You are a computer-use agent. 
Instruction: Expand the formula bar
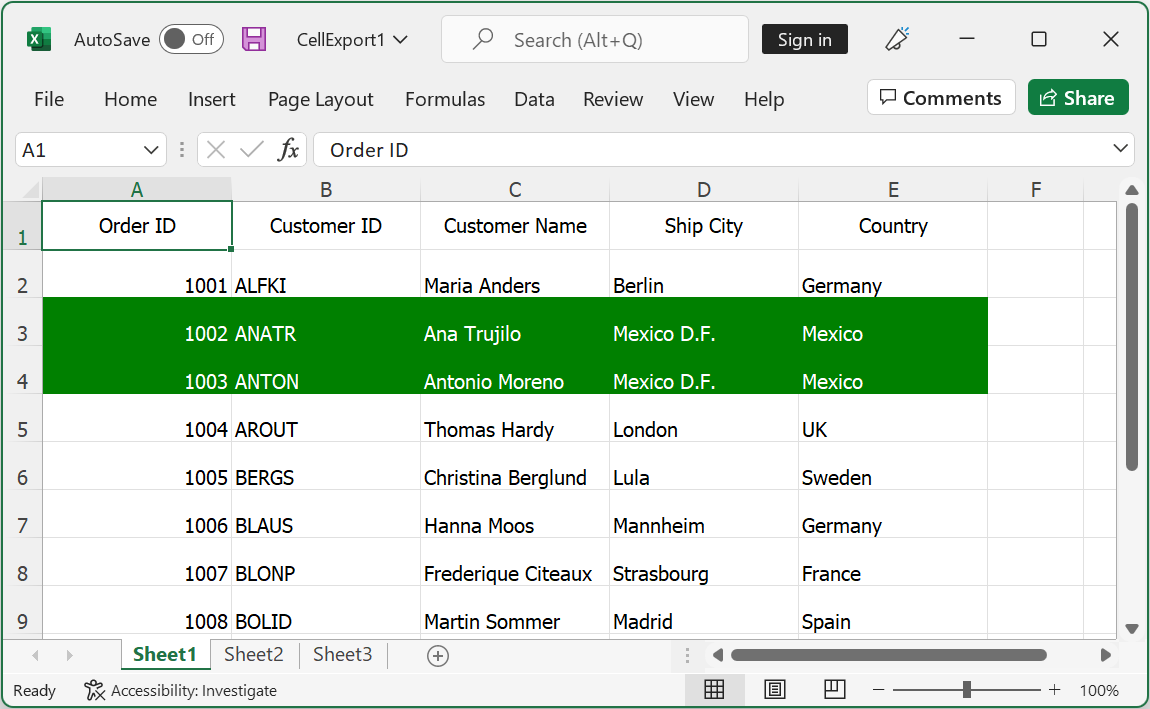coord(1120,148)
